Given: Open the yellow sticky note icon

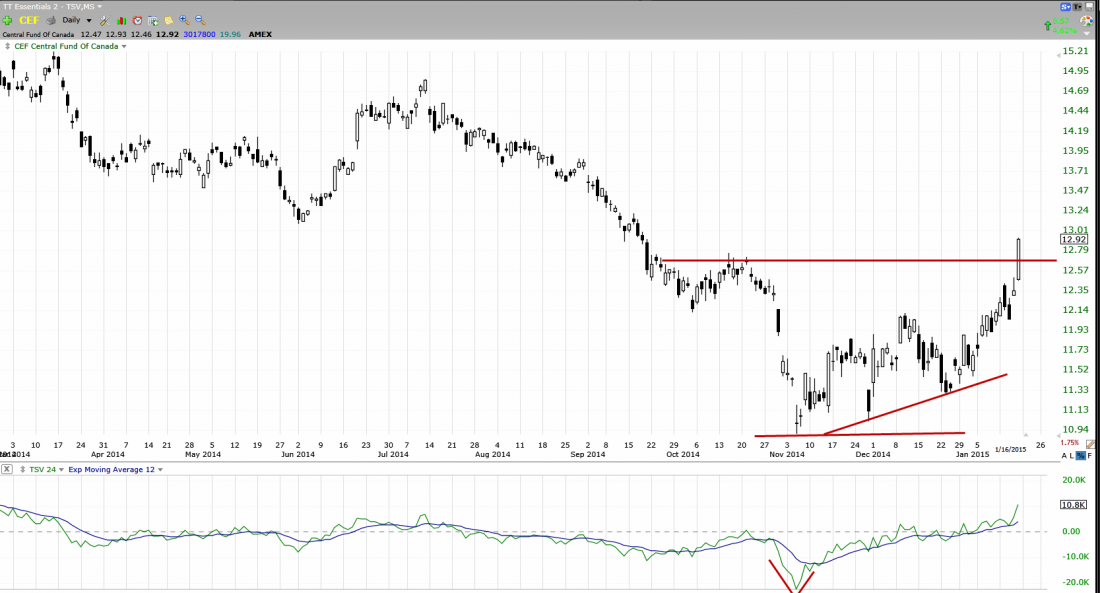Looking at the screenshot, I should 169,20.
